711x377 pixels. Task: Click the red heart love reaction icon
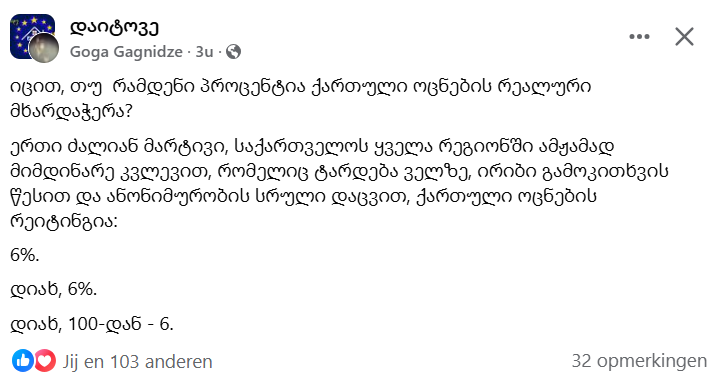point(44,361)
